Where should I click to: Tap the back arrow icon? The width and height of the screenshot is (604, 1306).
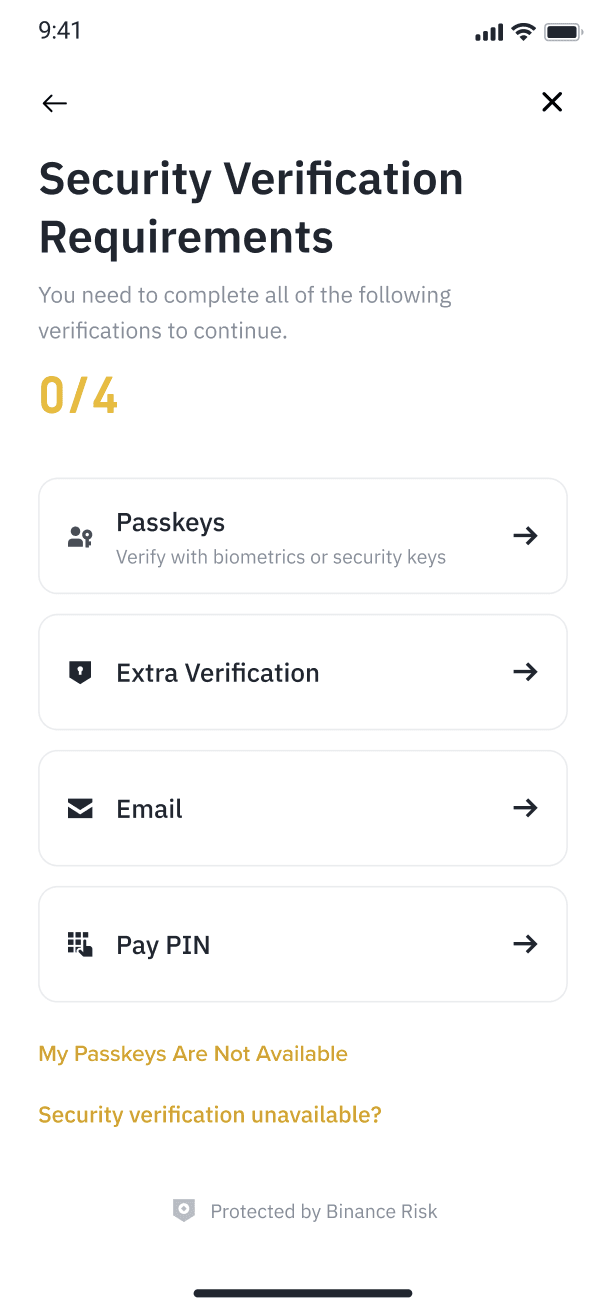[55, 103]
